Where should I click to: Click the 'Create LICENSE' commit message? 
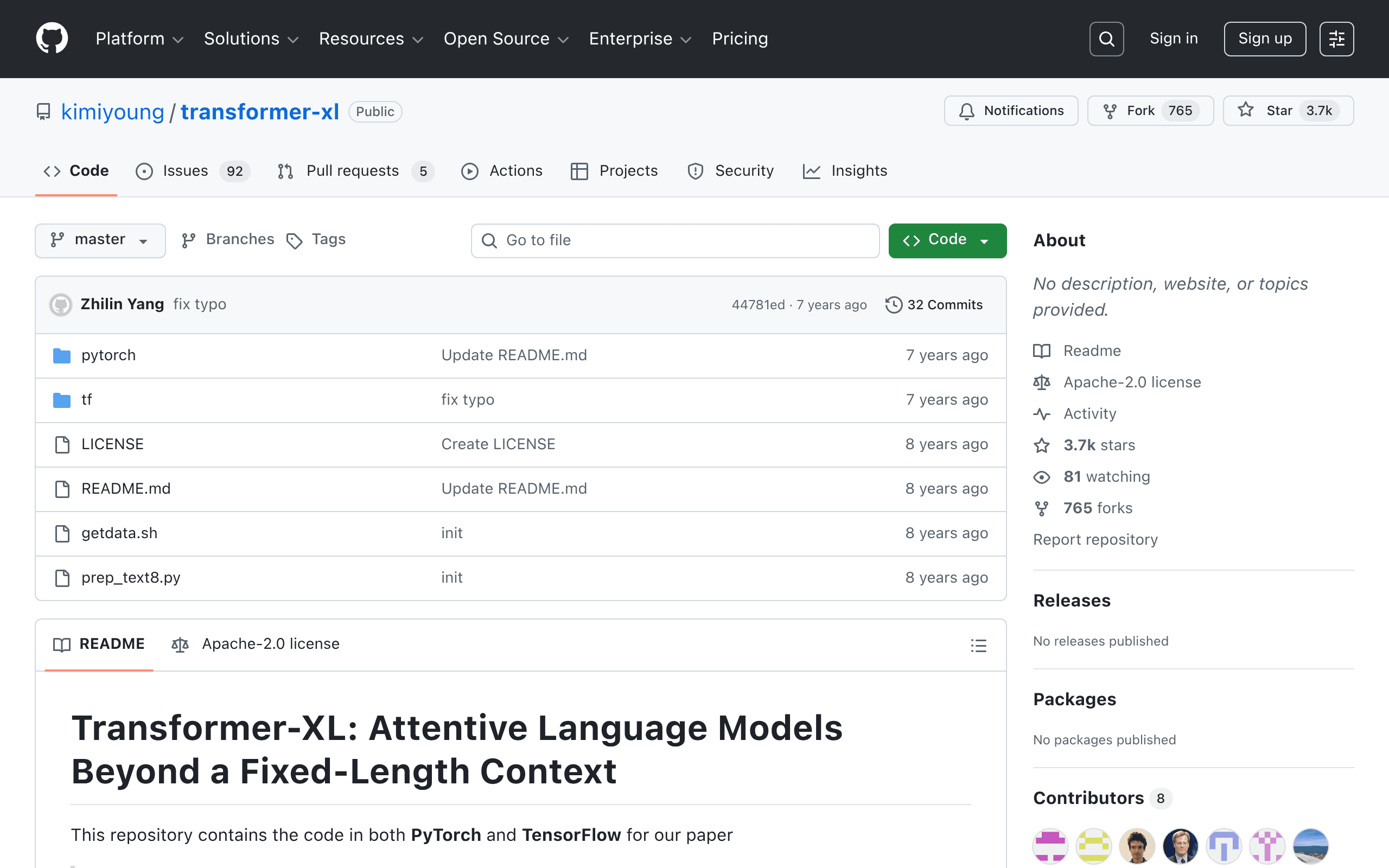click(x=498, y=444)
